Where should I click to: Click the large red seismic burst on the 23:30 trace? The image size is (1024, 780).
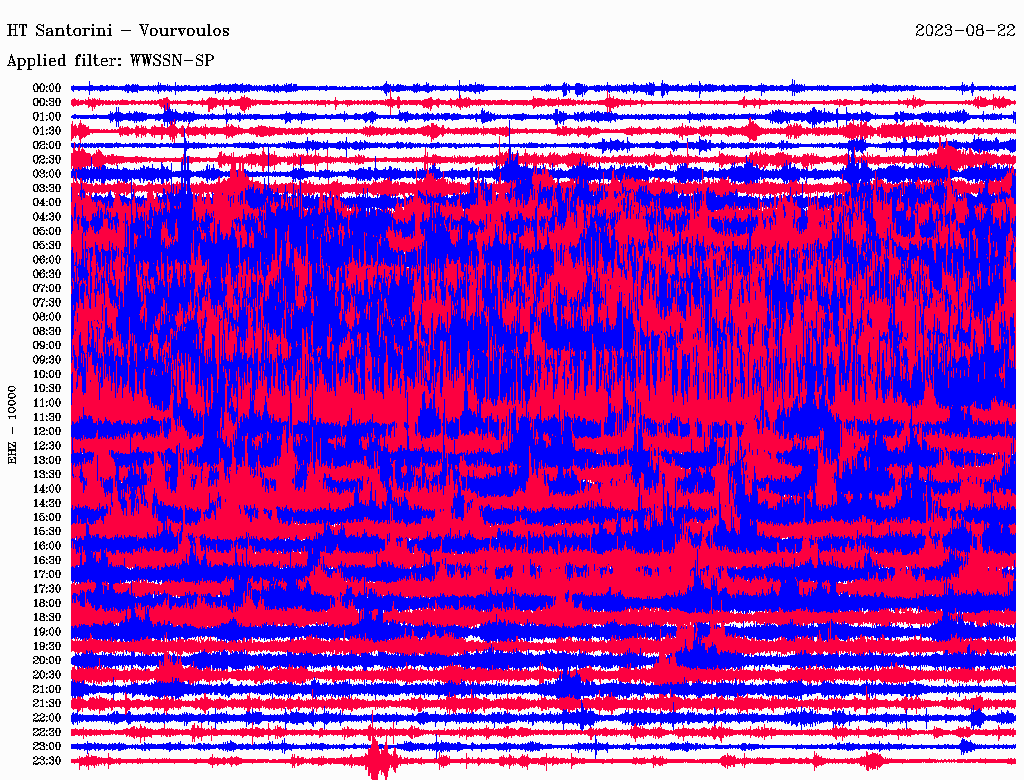pyautogui.click(x=379, y=760)
